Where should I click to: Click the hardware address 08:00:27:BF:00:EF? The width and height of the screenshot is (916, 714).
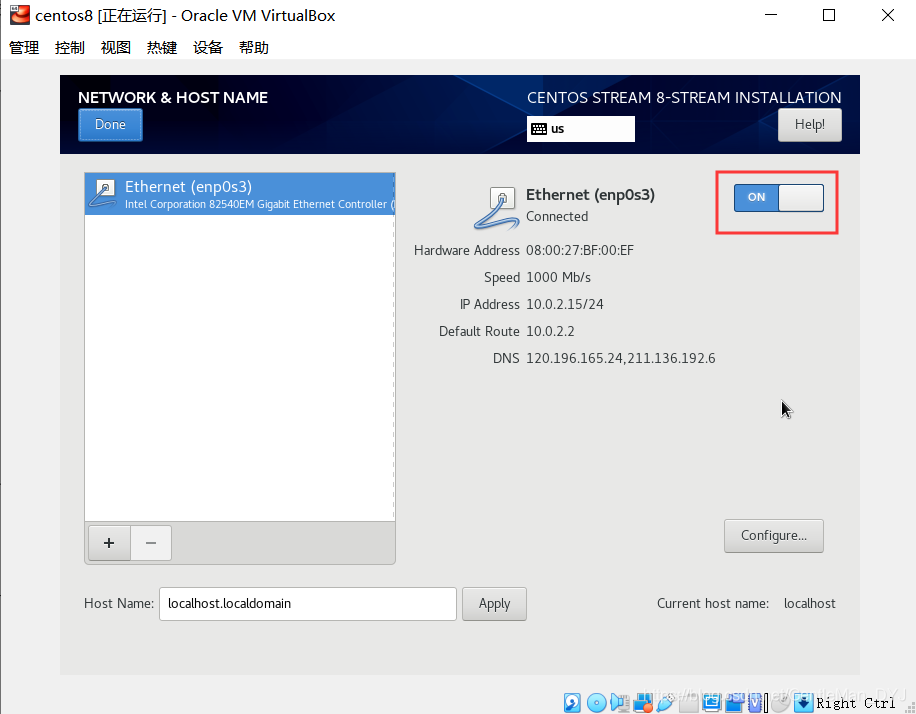[x=580, y=251]
